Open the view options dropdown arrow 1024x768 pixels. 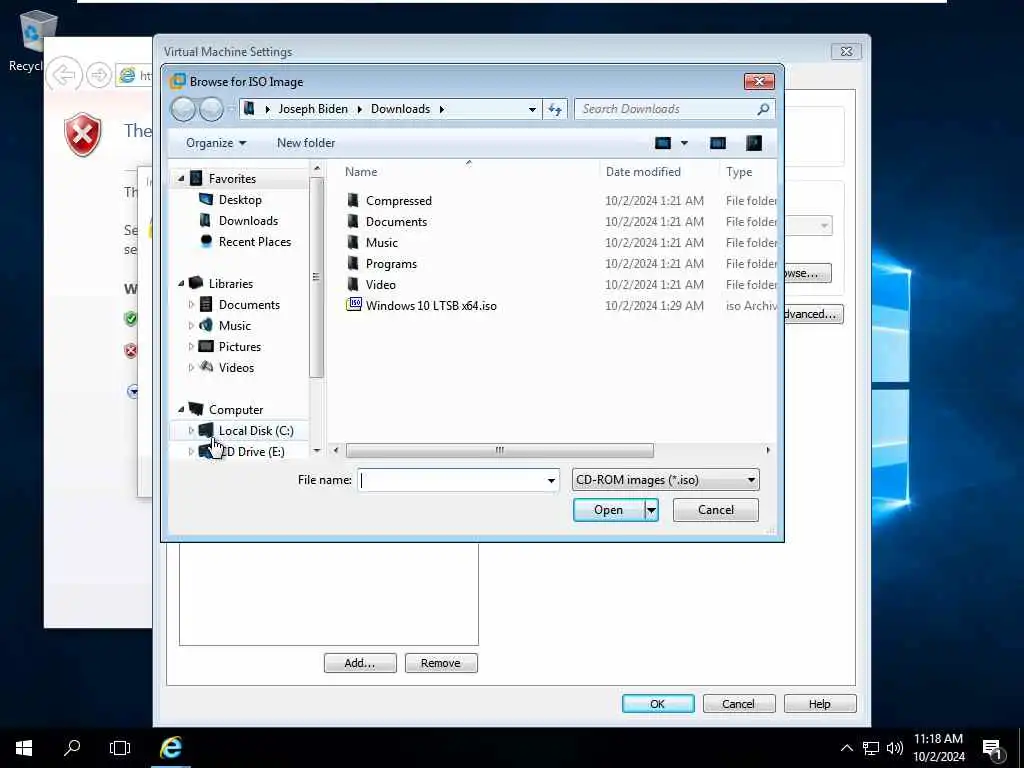(x=684, y=143)
